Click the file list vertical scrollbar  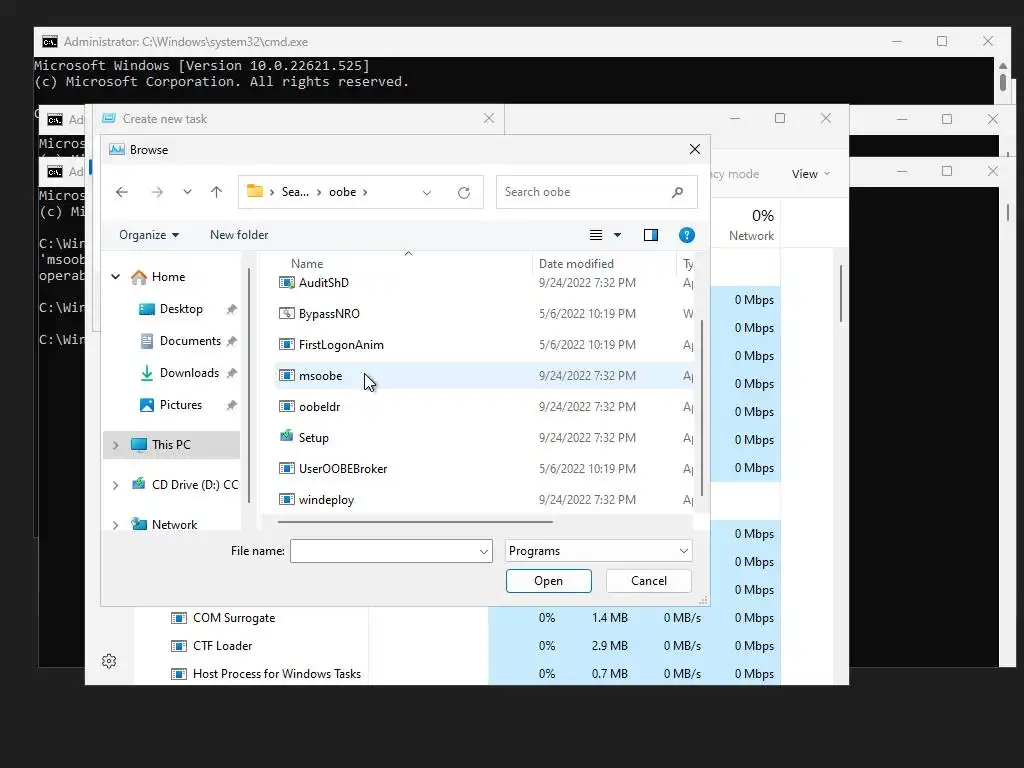tap(702, 408)
